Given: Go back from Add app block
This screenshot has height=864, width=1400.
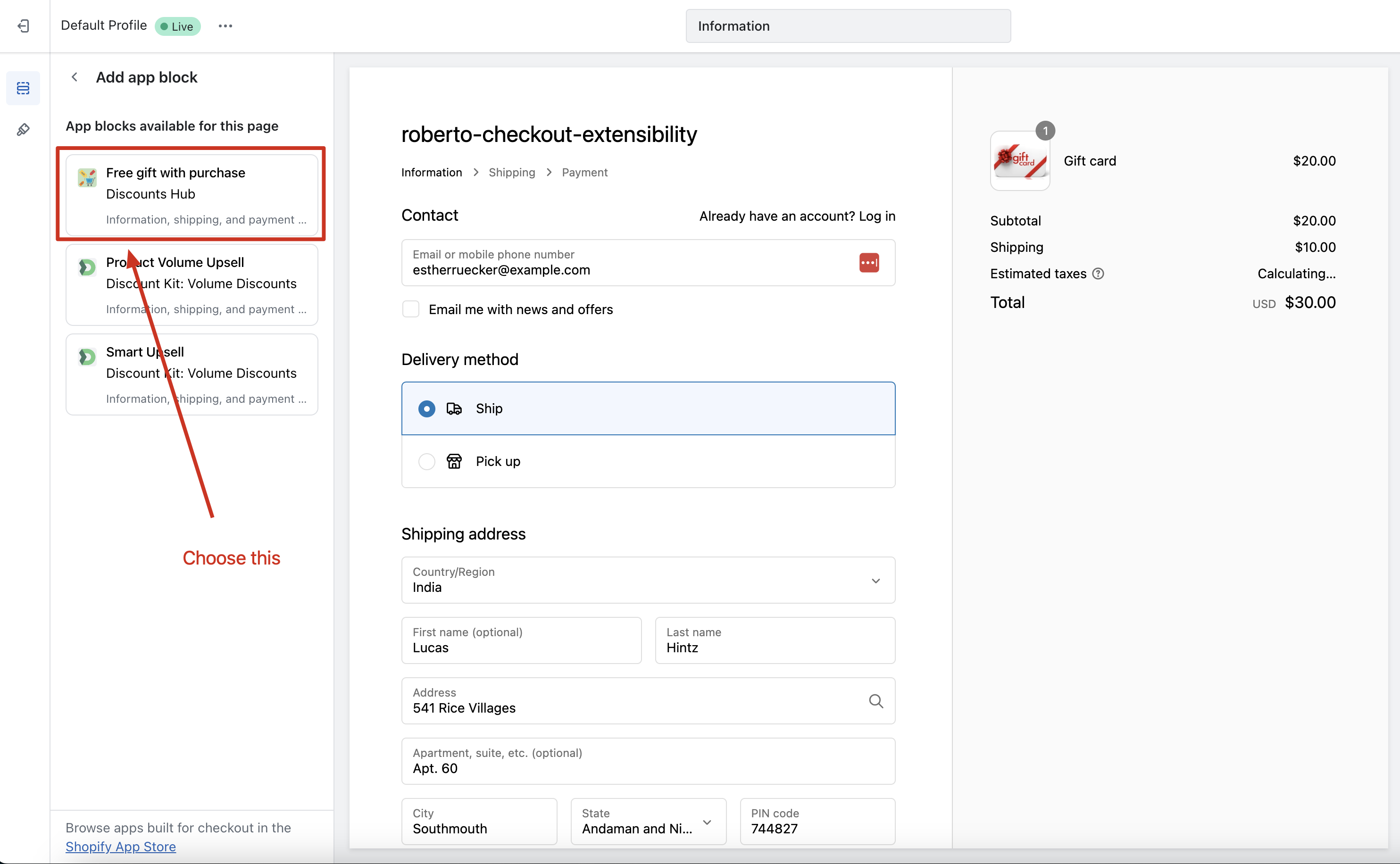Looking at the screenshot, I should (x=74, y=77).
